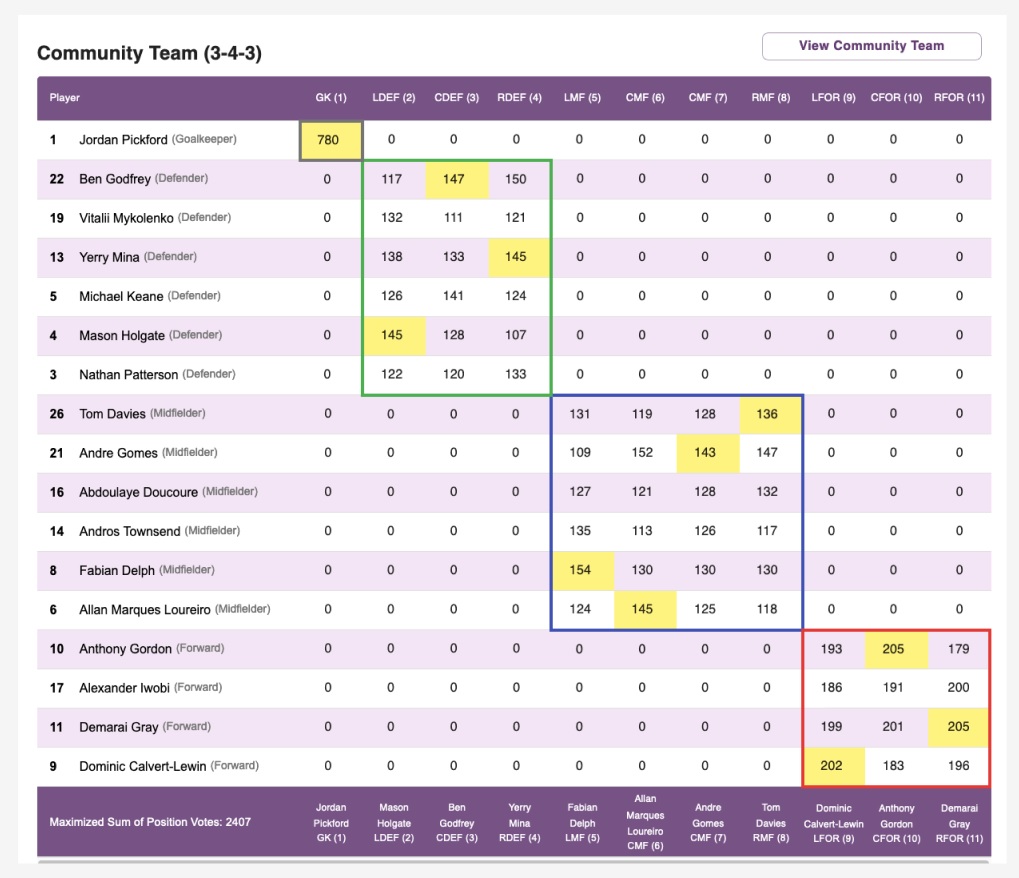
Task: Click Andros Townsend's 135 LMF value
Action: (x=580, y=531)
